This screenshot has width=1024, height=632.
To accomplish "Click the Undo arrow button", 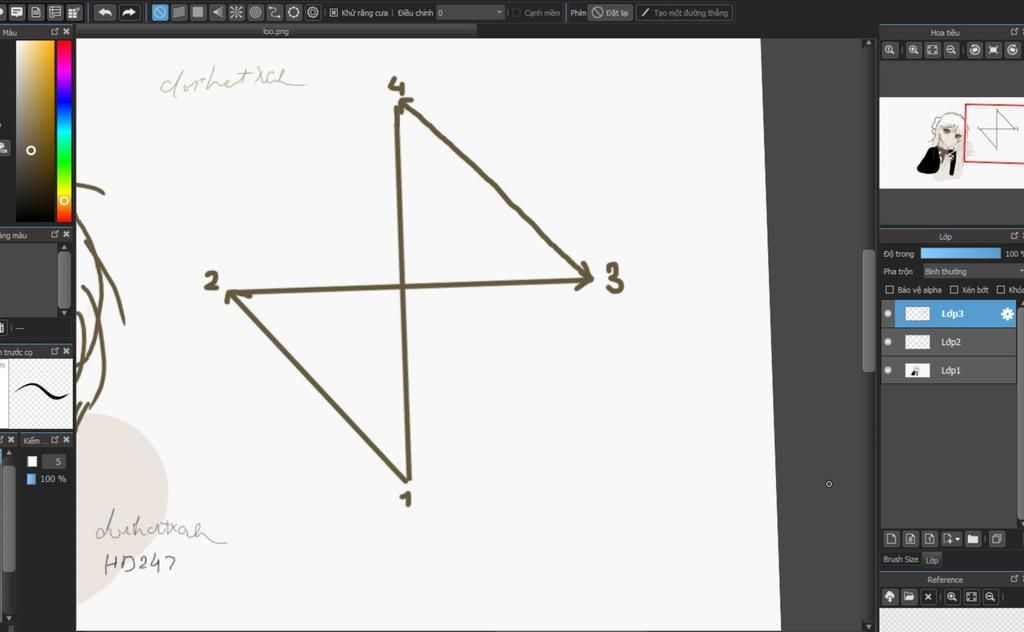I will (105, 12).
